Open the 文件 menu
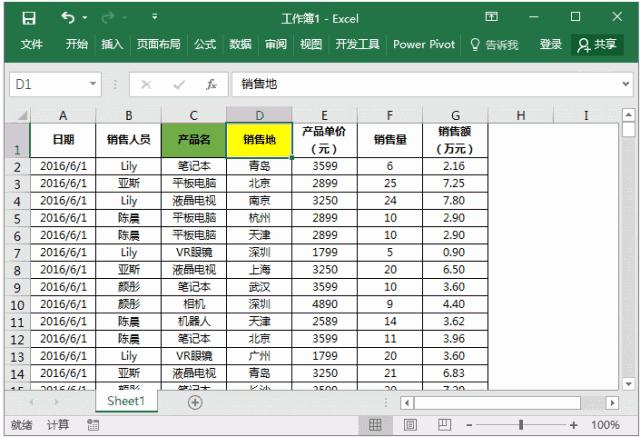The width and height of the screenshot is (640, 437). point(31,44)
